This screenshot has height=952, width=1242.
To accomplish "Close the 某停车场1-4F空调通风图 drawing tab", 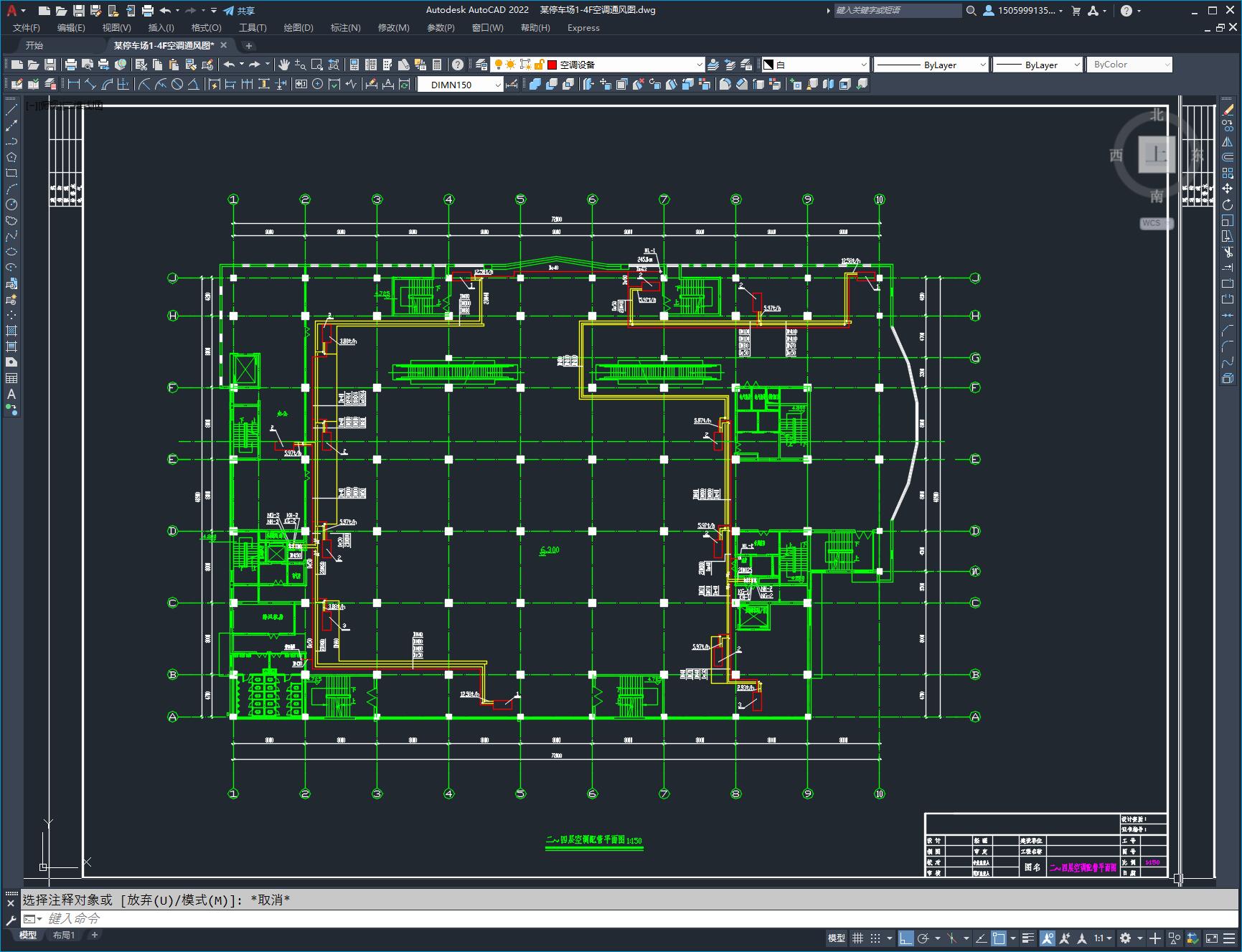I will (224, 45).
